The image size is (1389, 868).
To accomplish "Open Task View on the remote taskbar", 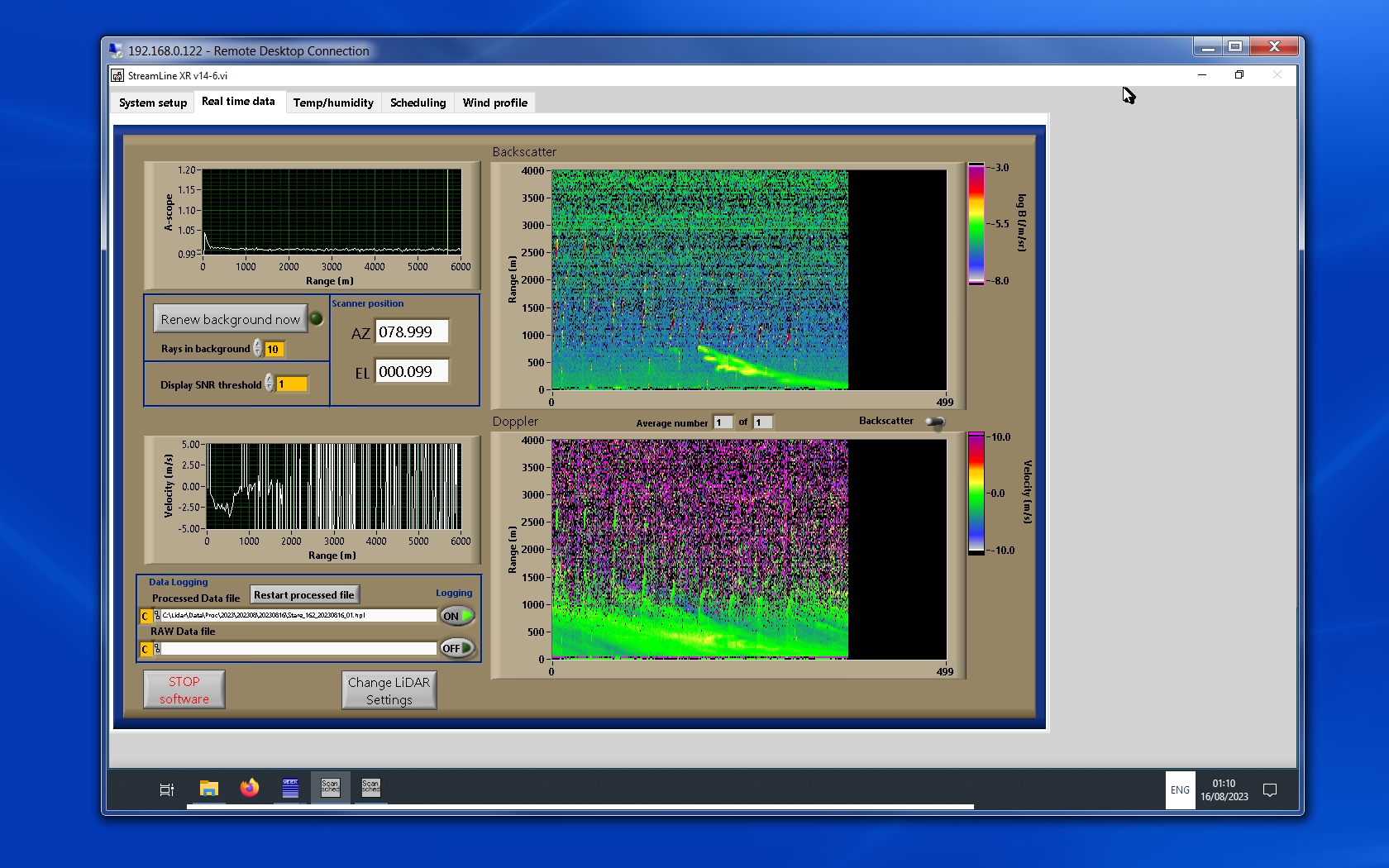I will pos(166,789).
